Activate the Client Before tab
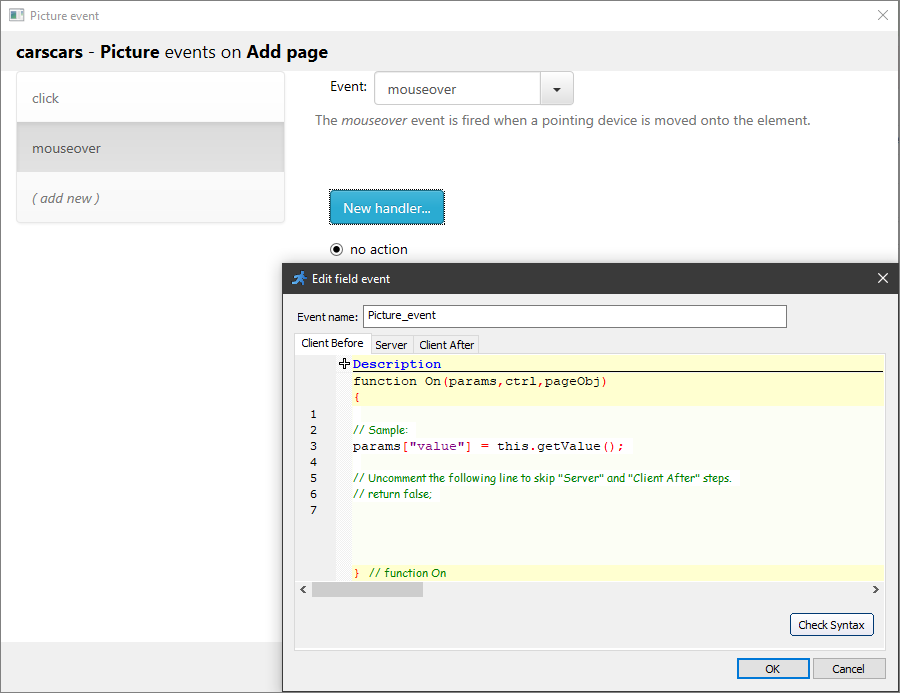Viewport: 900px width, 693px height. pyautogui.click(x=332, y=343)
